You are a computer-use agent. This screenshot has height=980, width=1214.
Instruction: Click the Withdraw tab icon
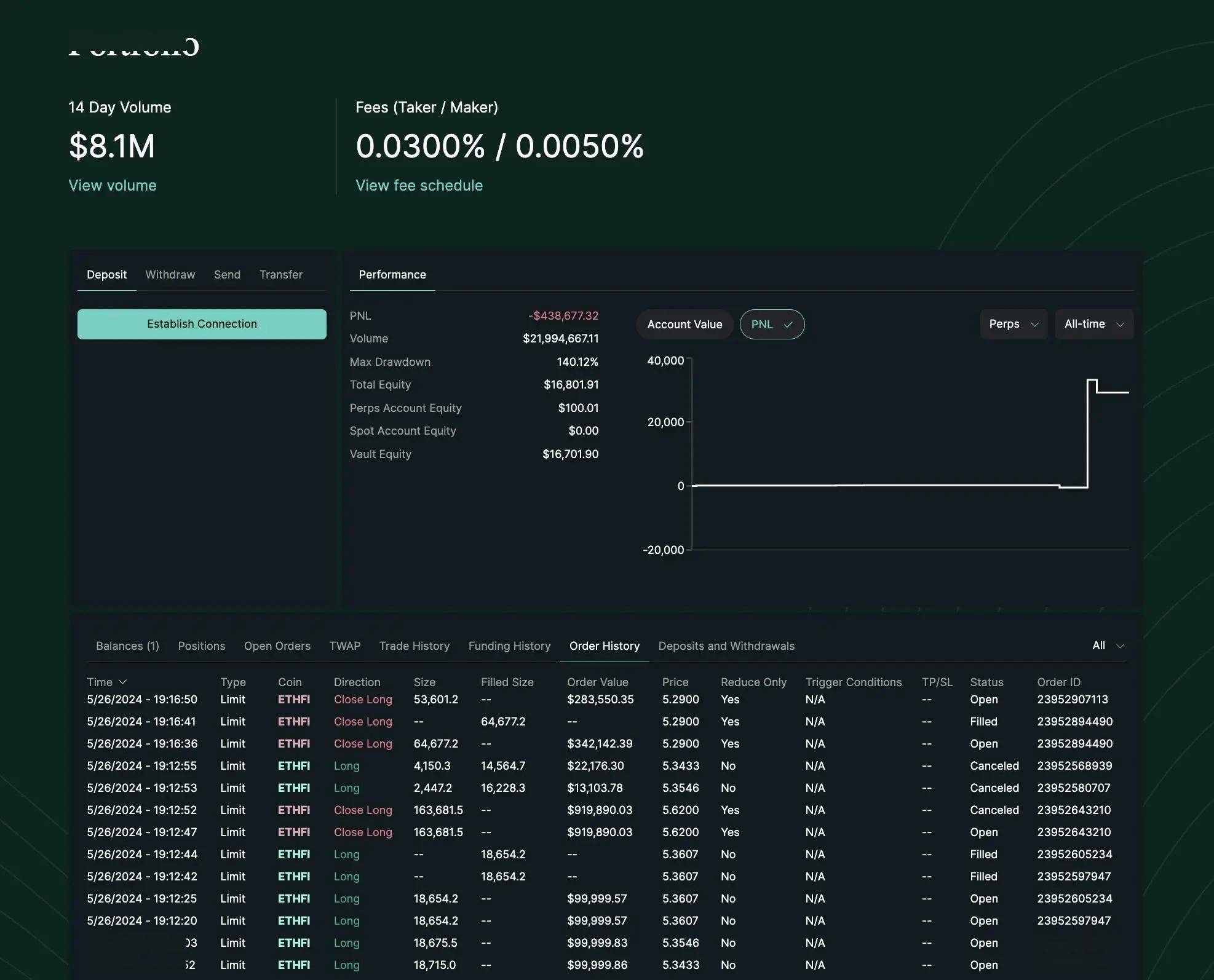pyautogui.click(x=169, y=274)
